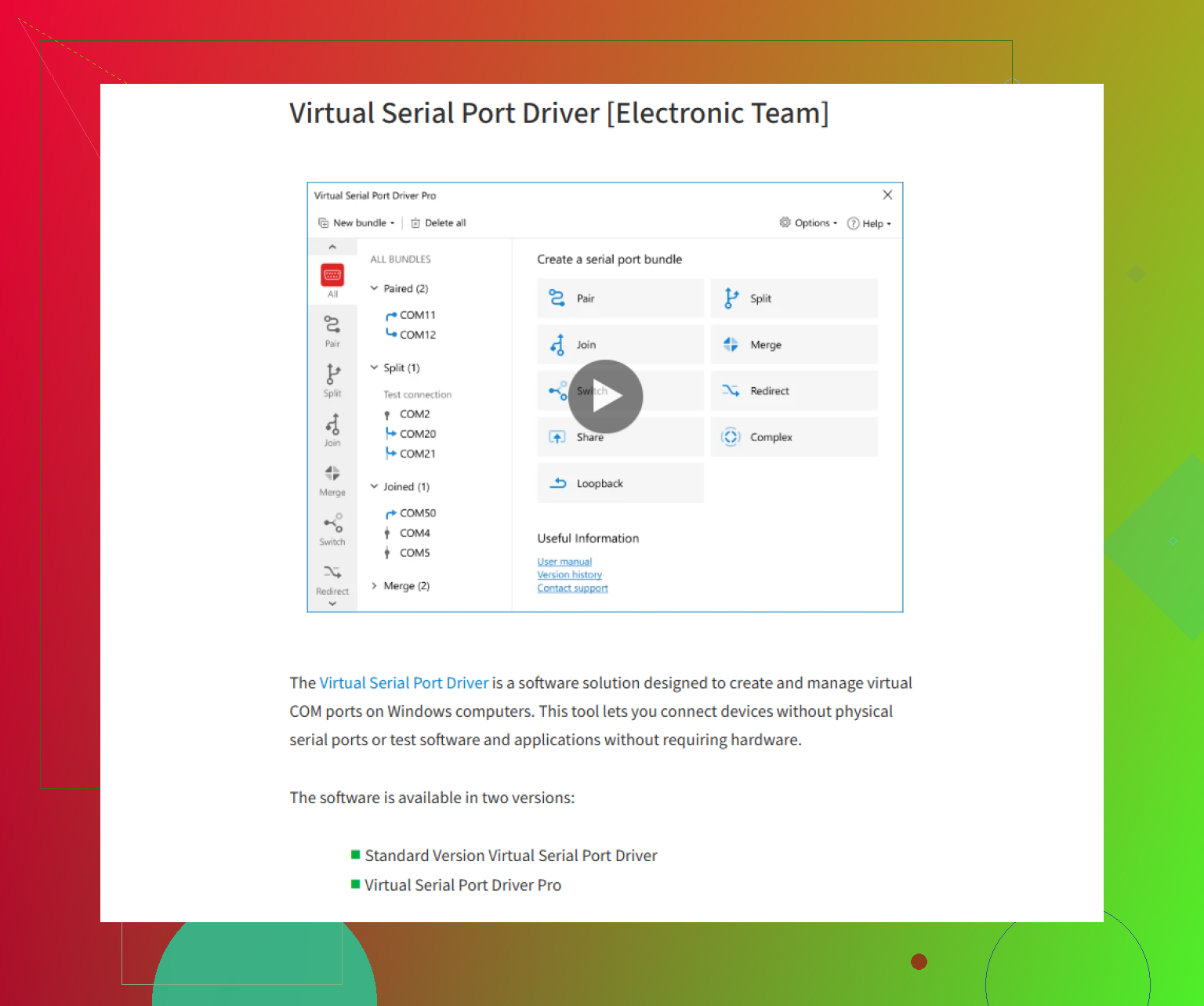Open the Switch tool from the sidebar

332,528
